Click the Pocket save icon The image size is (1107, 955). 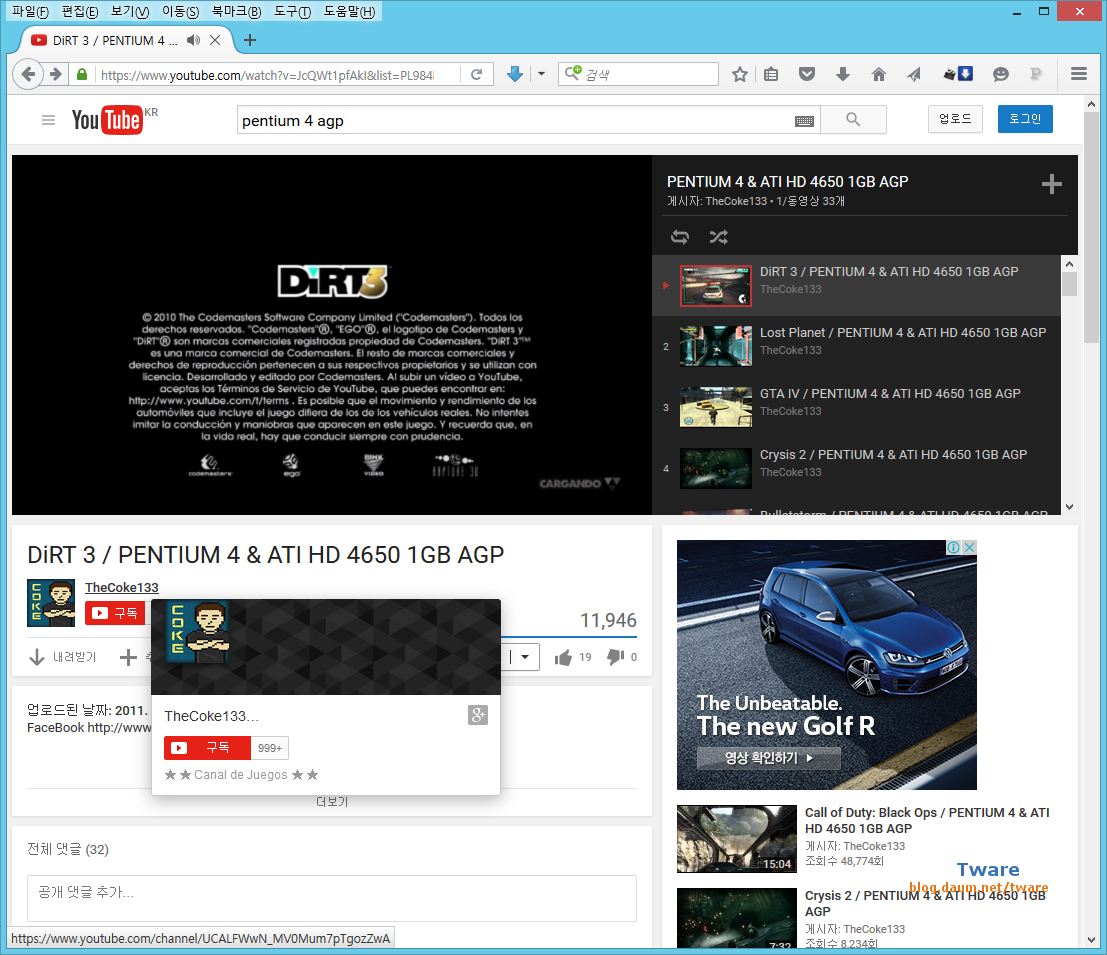(x=807, y=74)
